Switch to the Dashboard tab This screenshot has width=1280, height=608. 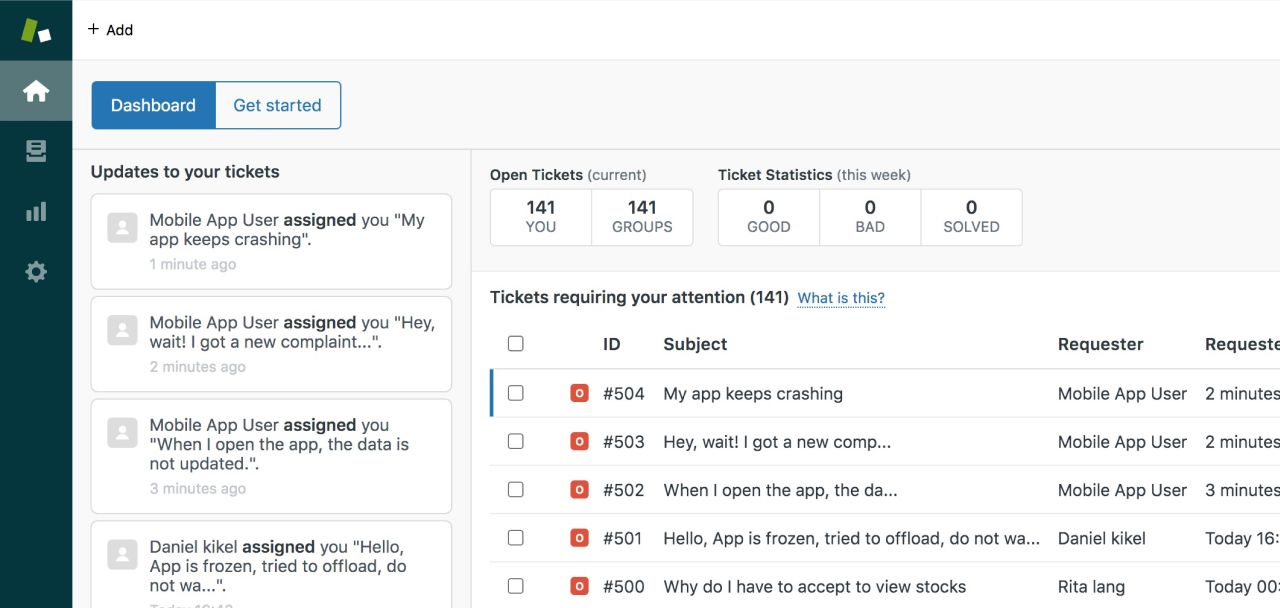[153, 105]
